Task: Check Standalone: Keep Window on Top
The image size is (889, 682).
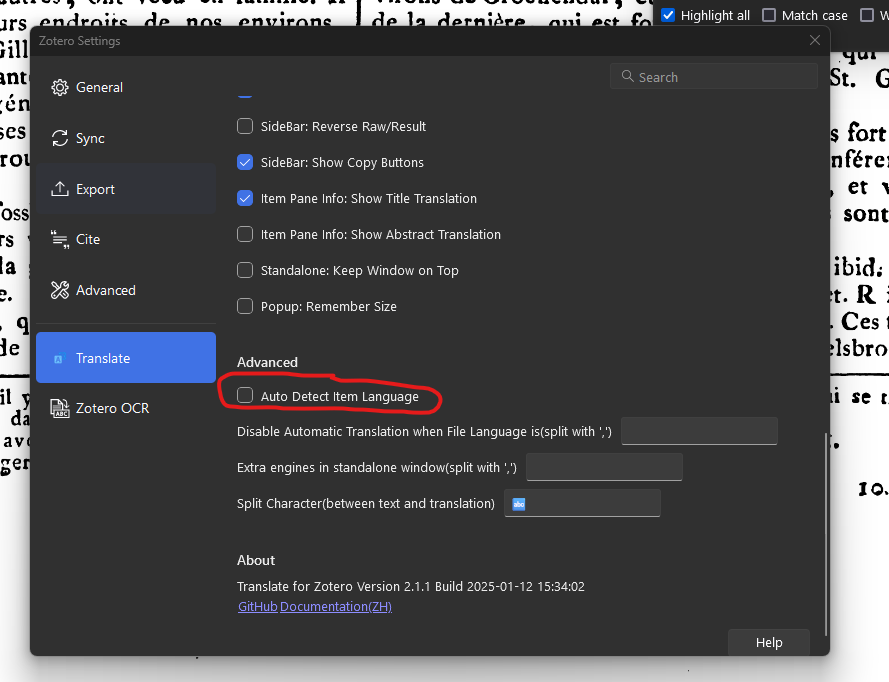Action: pos(245,270)
